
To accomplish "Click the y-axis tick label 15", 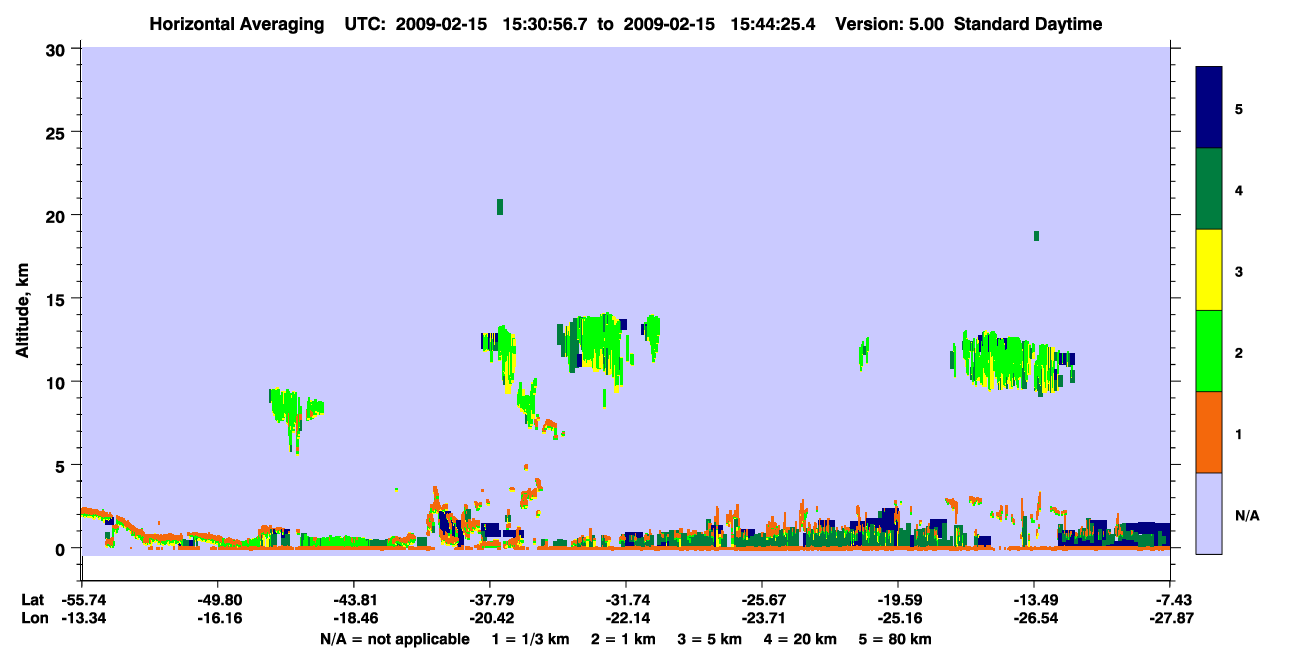I will point(57,298).
